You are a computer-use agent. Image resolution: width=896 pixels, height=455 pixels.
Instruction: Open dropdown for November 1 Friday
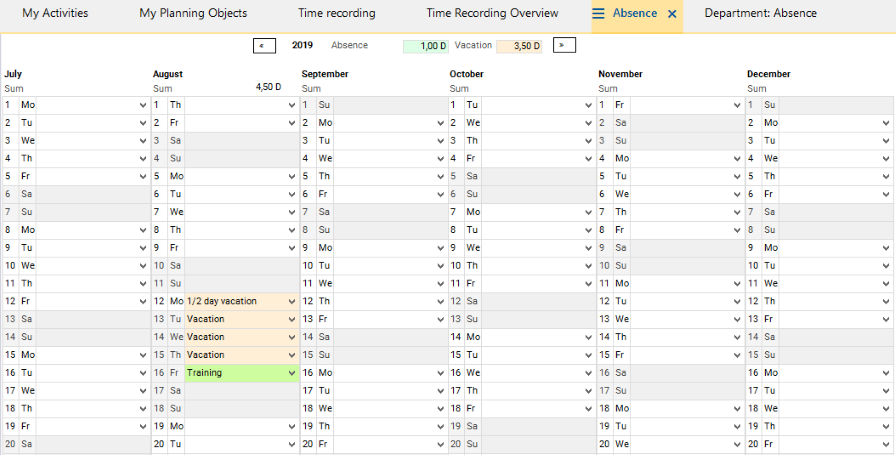737,105
